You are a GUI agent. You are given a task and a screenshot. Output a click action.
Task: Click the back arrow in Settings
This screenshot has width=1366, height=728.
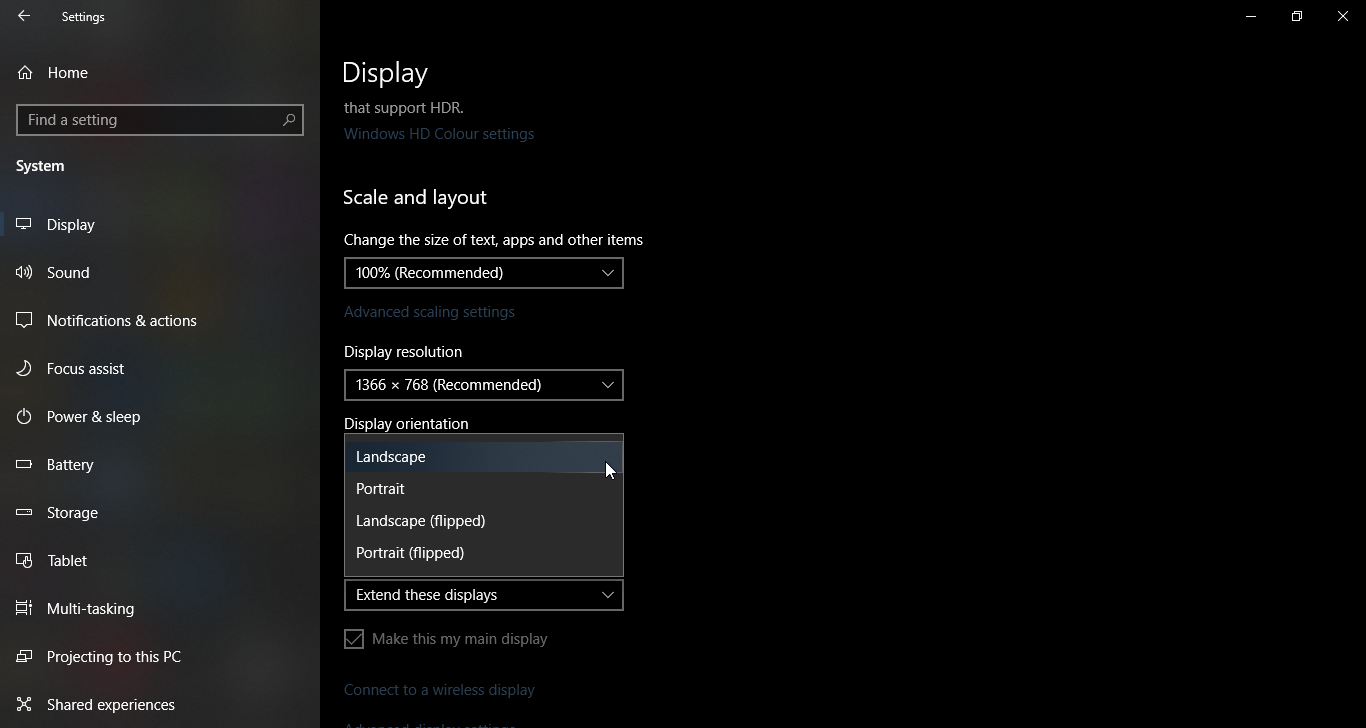(24, 17)
